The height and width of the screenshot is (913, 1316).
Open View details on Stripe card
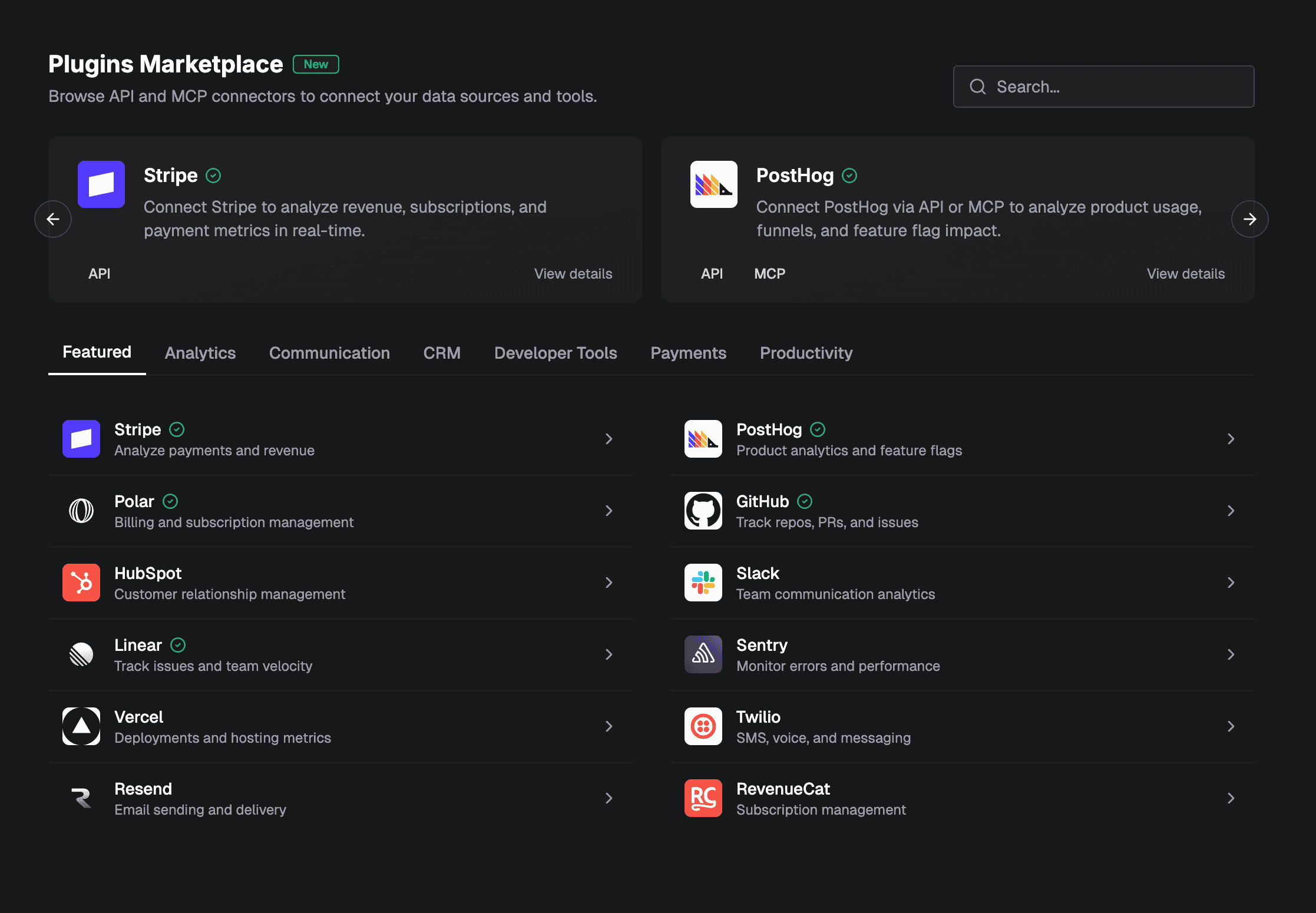(573, 274)
